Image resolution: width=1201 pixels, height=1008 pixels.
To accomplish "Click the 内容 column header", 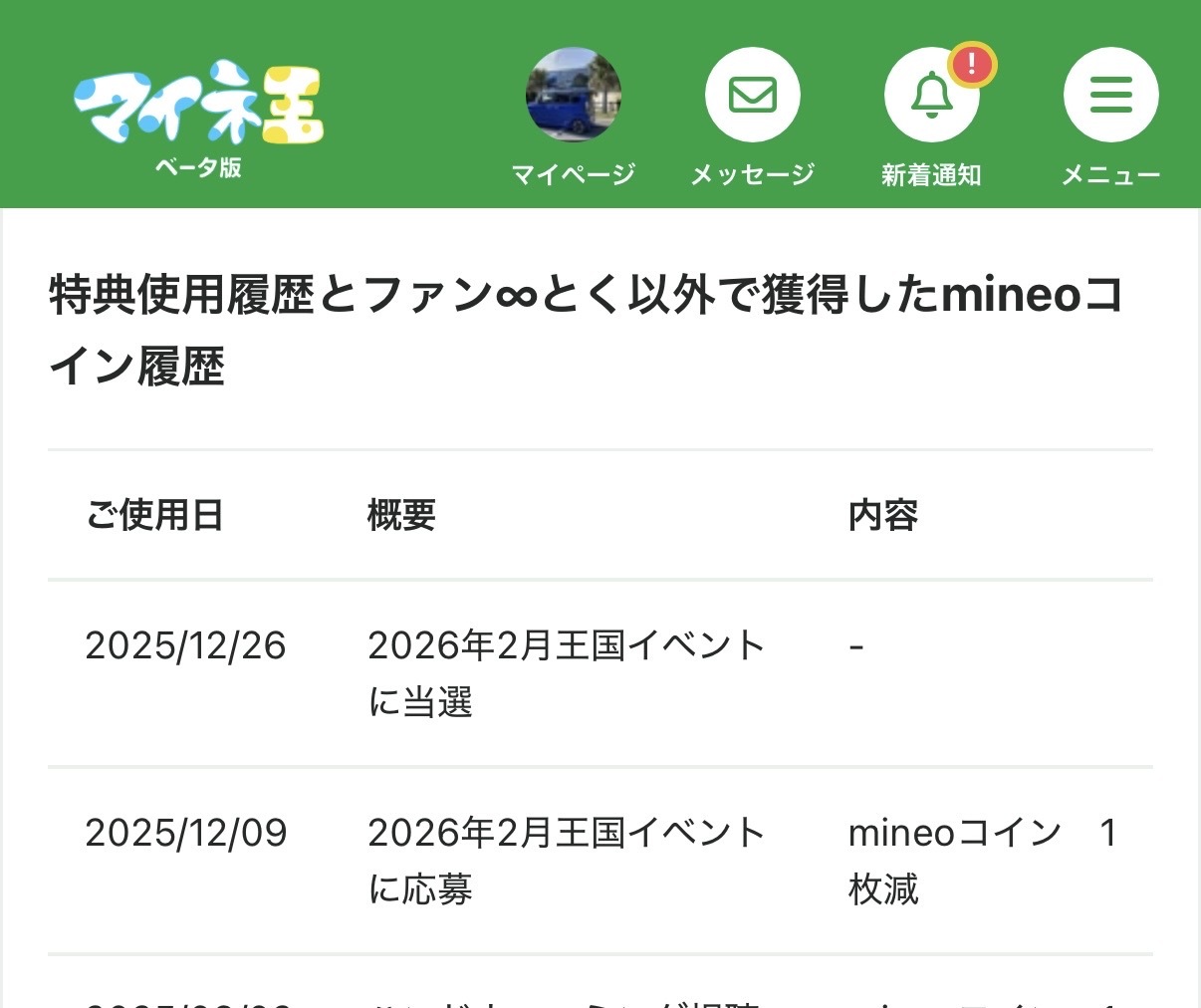I will coord(882,515).
